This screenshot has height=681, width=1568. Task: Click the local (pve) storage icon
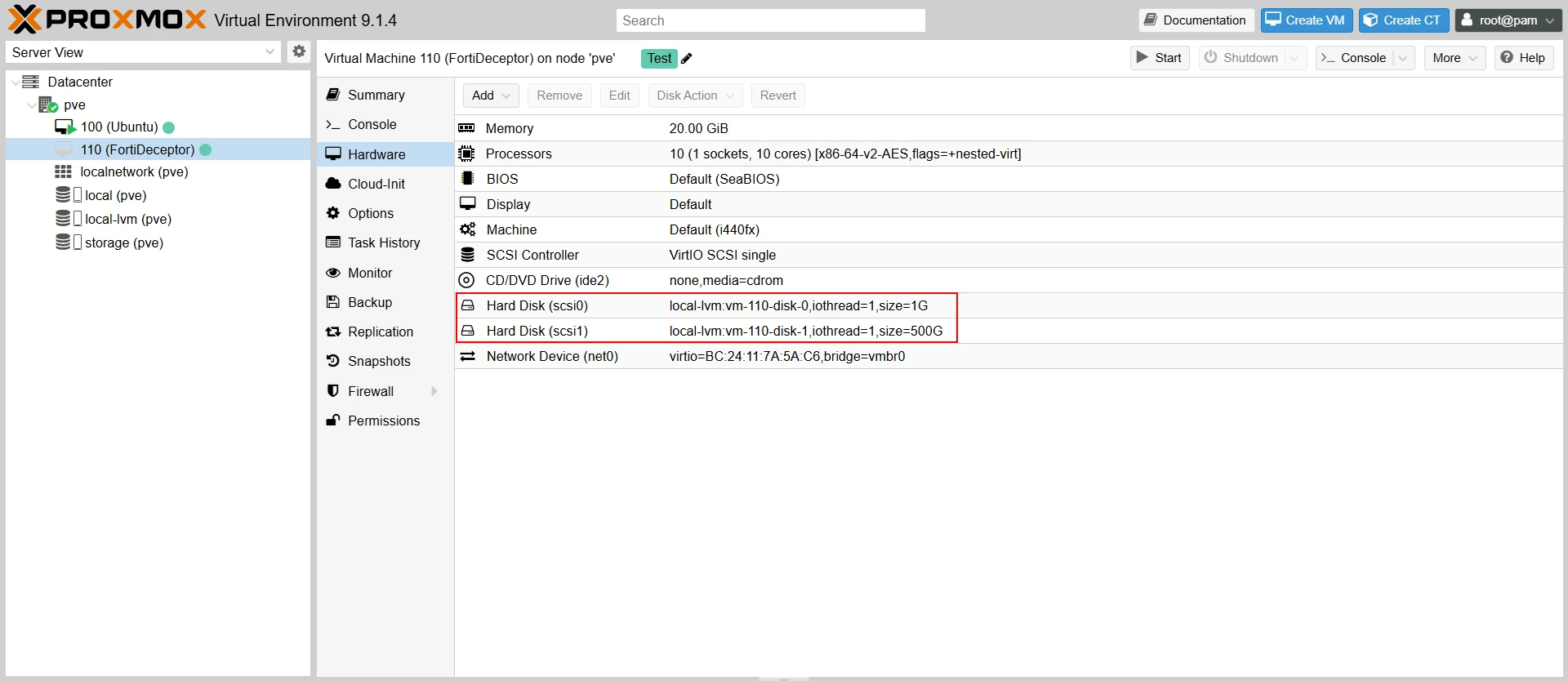click(63, 194)
